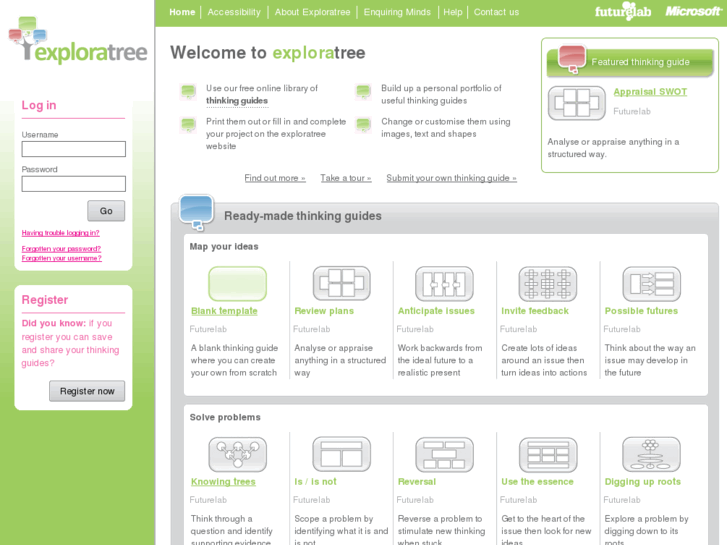Open the Enquiring Minds menu item

[397, 12]
